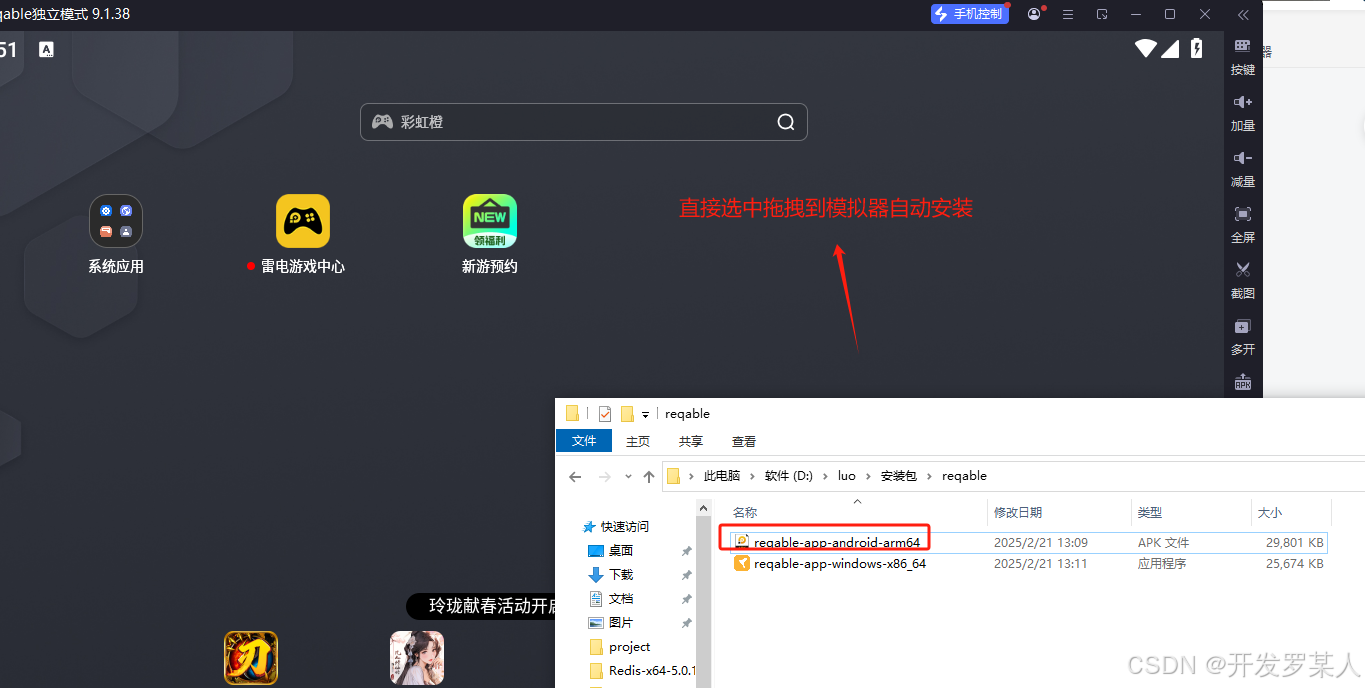
Task: Open the blade game icon in dock
Action: 251,657
